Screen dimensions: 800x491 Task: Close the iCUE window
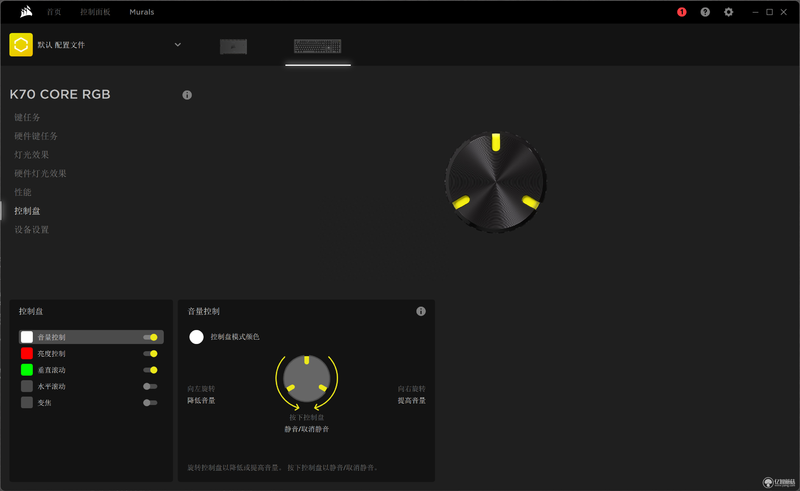pos(784,12)
